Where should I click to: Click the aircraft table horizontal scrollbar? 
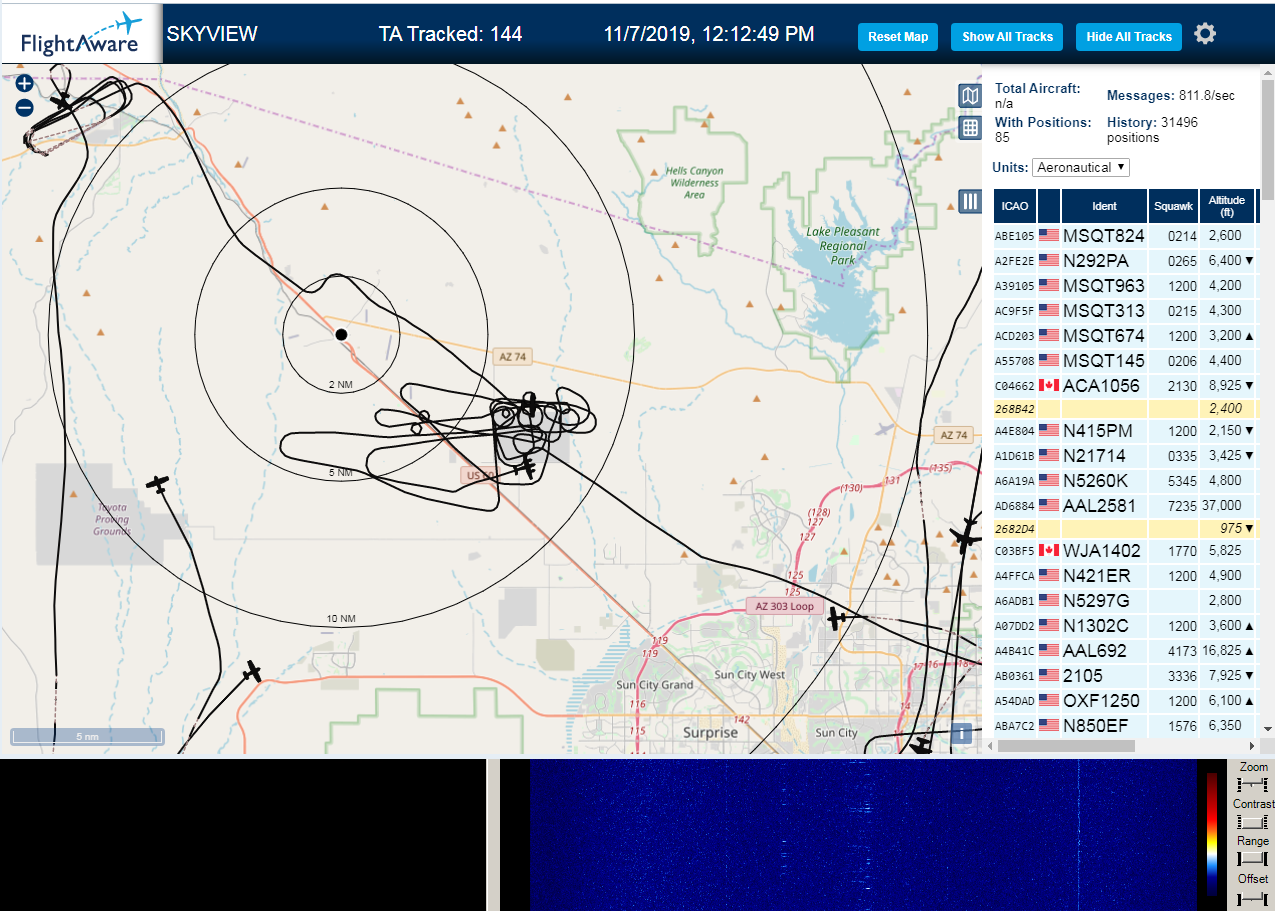[x=1066, y=746]
